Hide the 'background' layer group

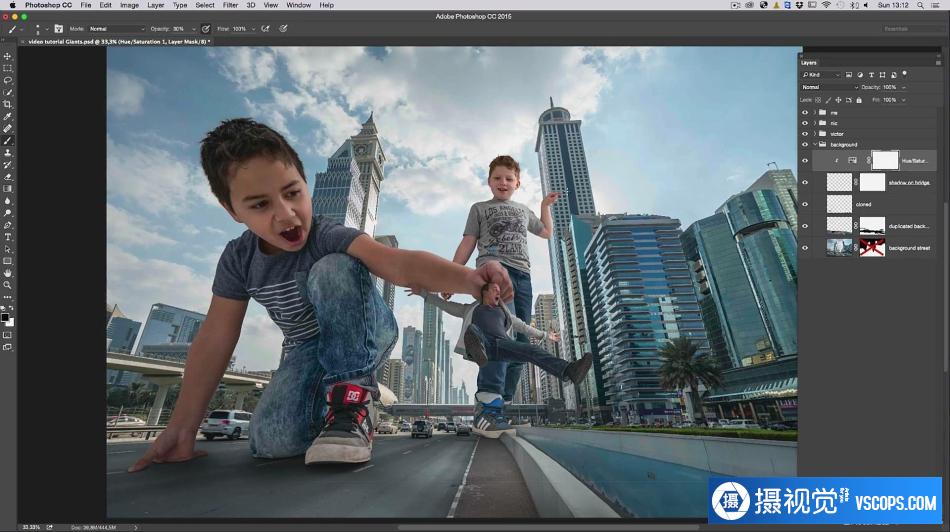tap(805, 145)
